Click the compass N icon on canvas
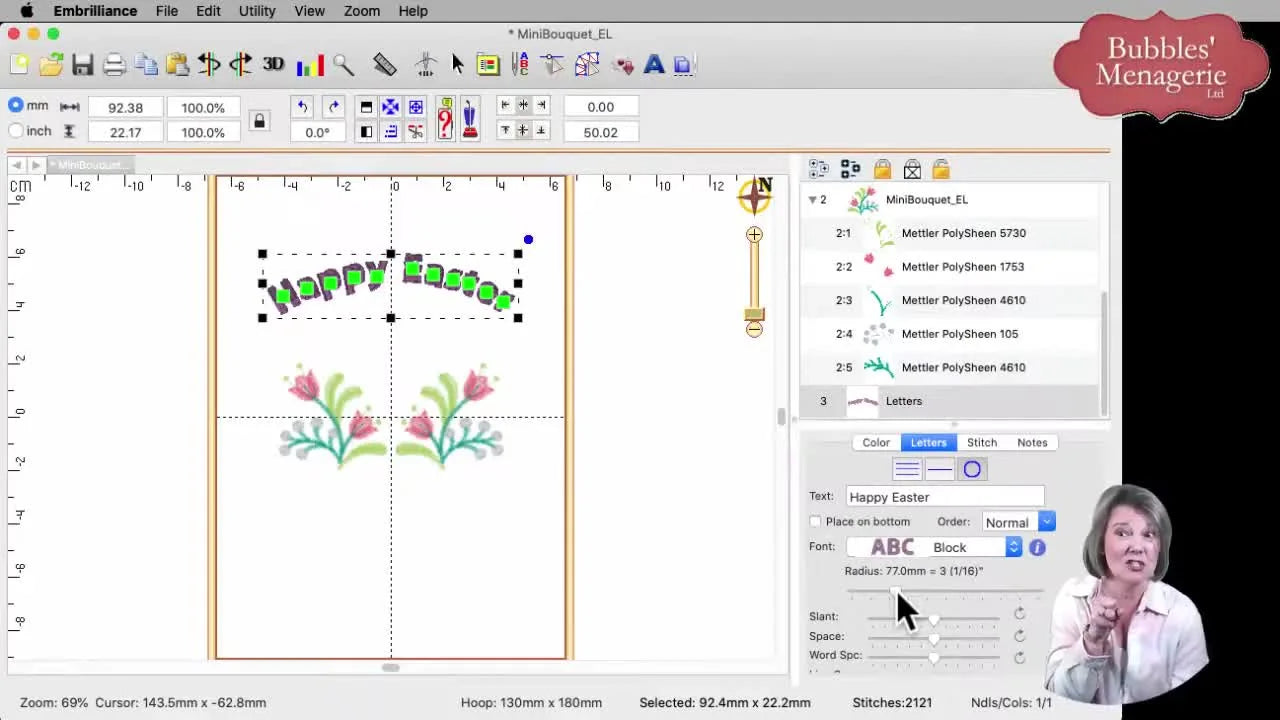 [755, 195]
